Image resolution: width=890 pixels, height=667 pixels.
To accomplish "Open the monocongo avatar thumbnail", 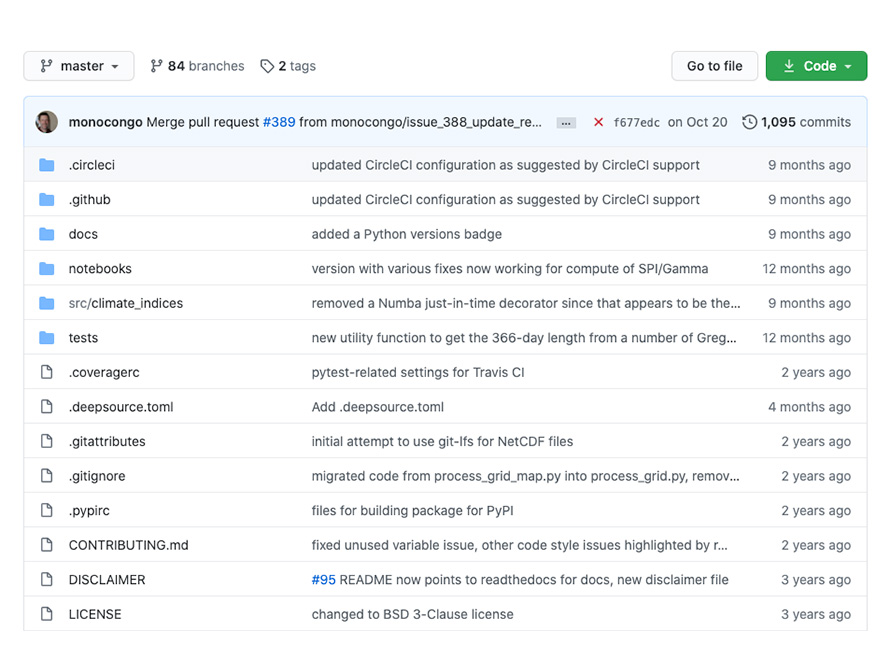I will click(x=47, y=122).
